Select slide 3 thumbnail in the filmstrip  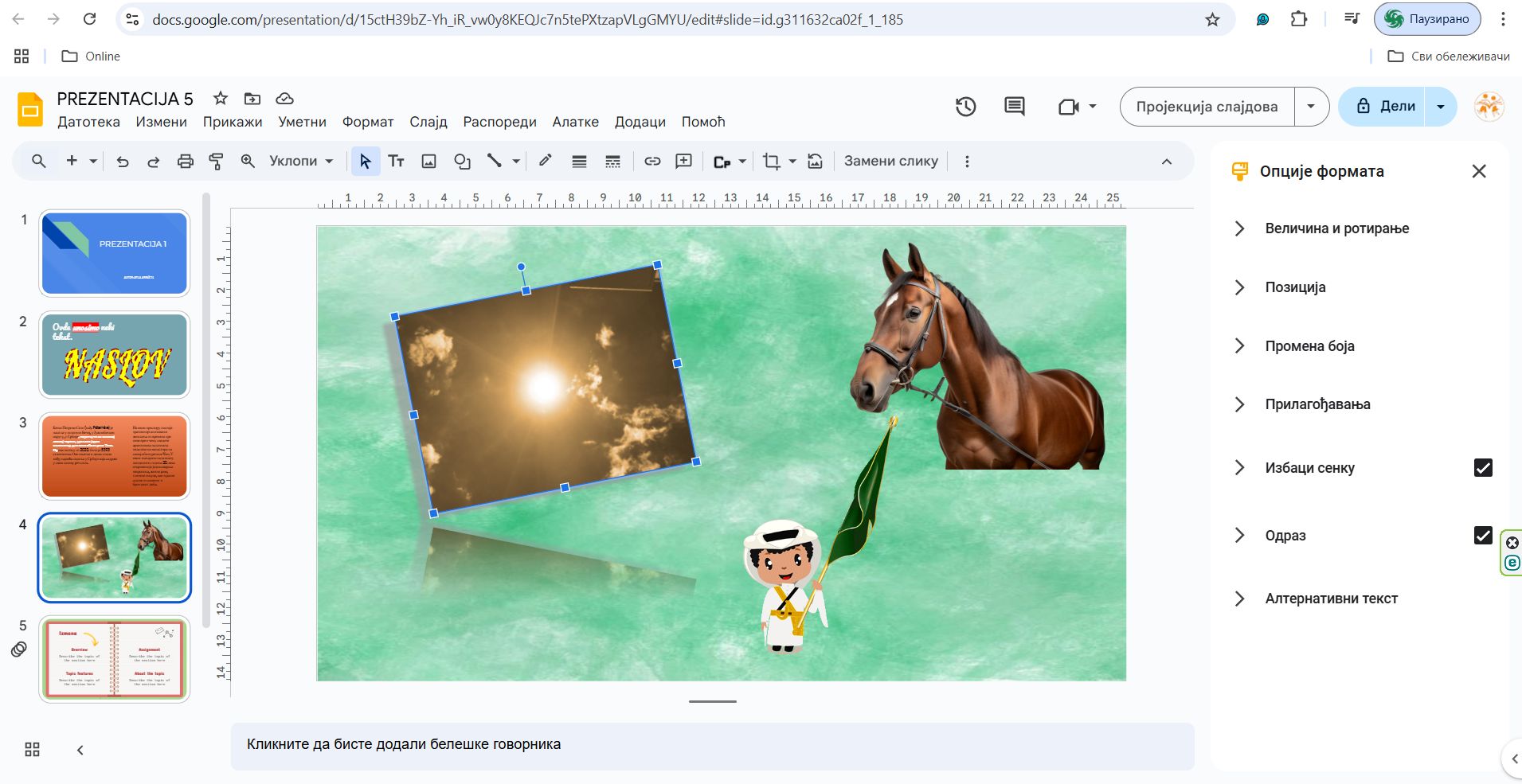[115, 456]
